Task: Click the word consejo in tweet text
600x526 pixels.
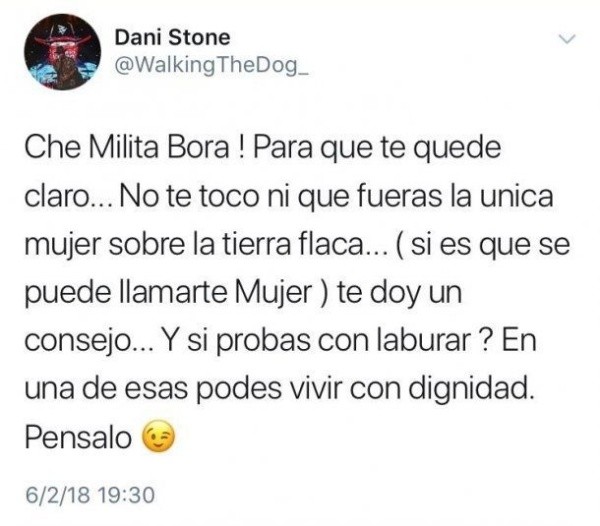Action: pos(78,341)
